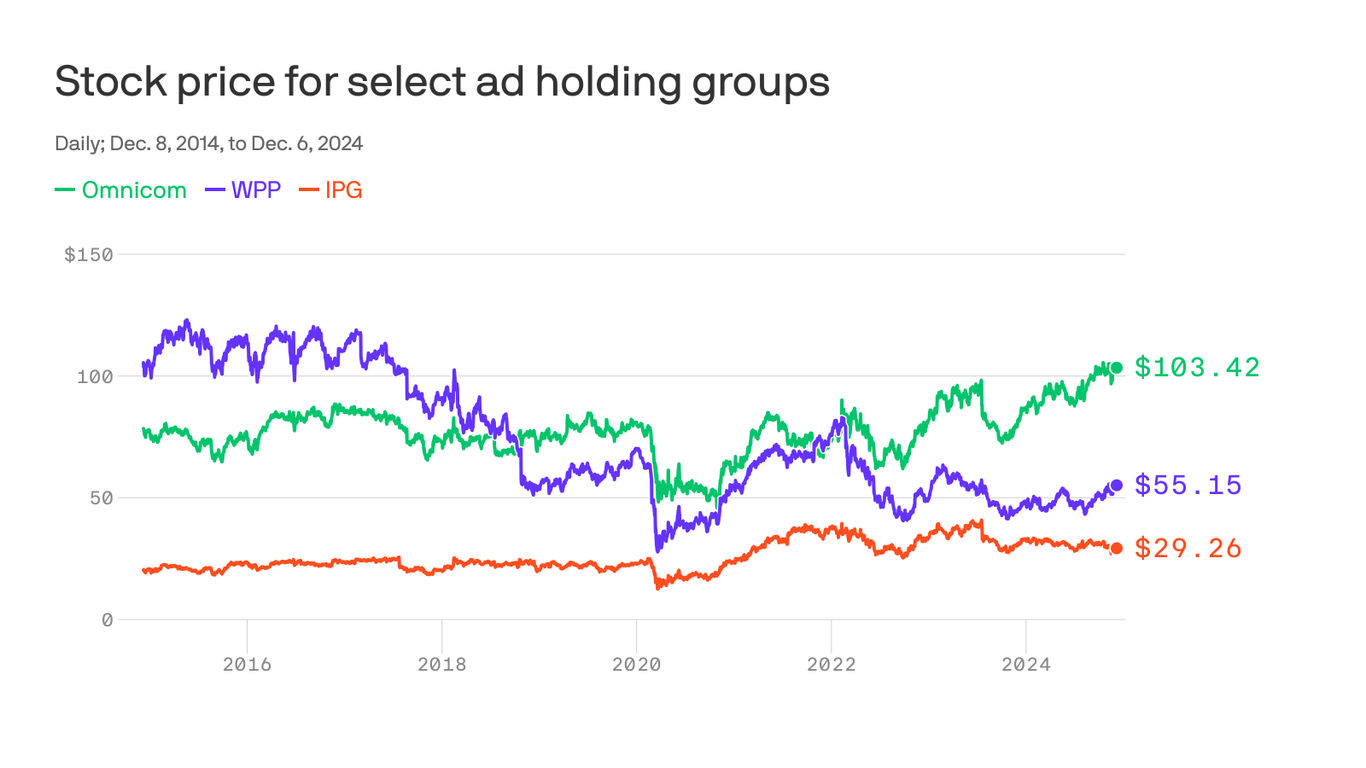Click the 2024 x-axis tick label
This screenshot has width=1366, height=768.
tap(1026, 663)
